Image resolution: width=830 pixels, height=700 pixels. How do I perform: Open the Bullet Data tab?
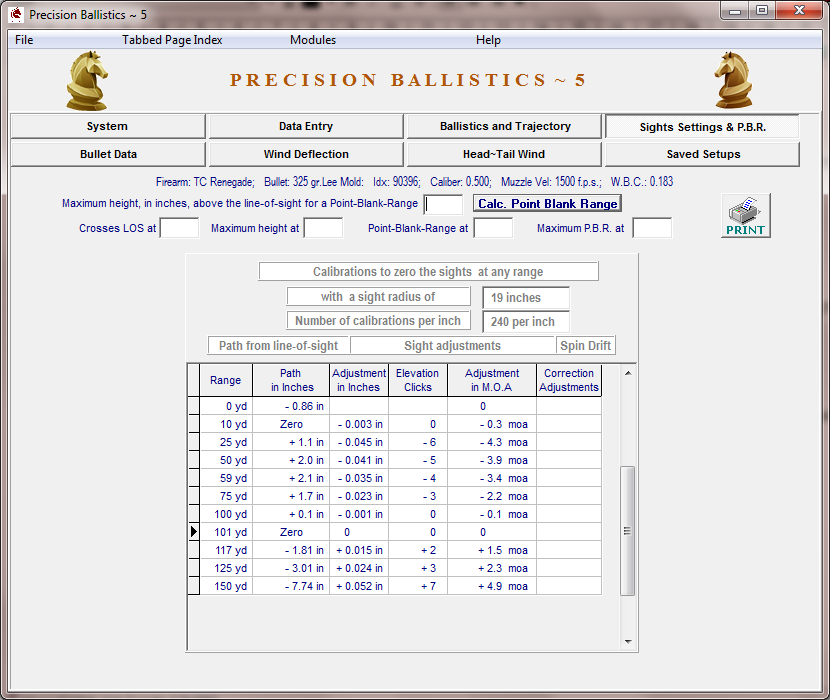tap(108, 154)
